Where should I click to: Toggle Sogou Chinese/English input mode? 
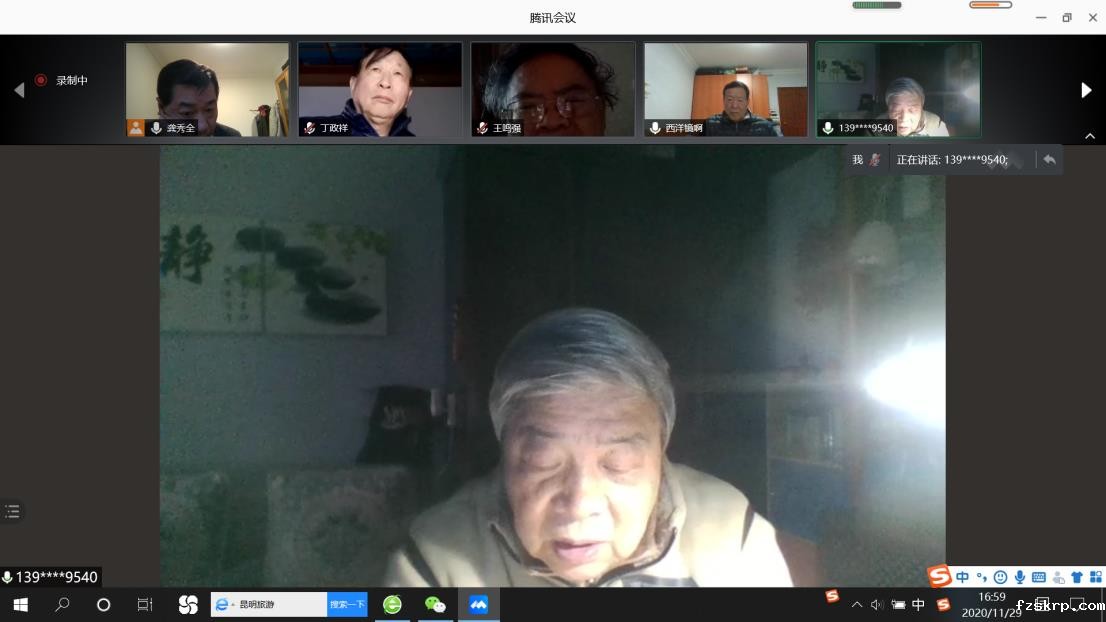[962, 577]
